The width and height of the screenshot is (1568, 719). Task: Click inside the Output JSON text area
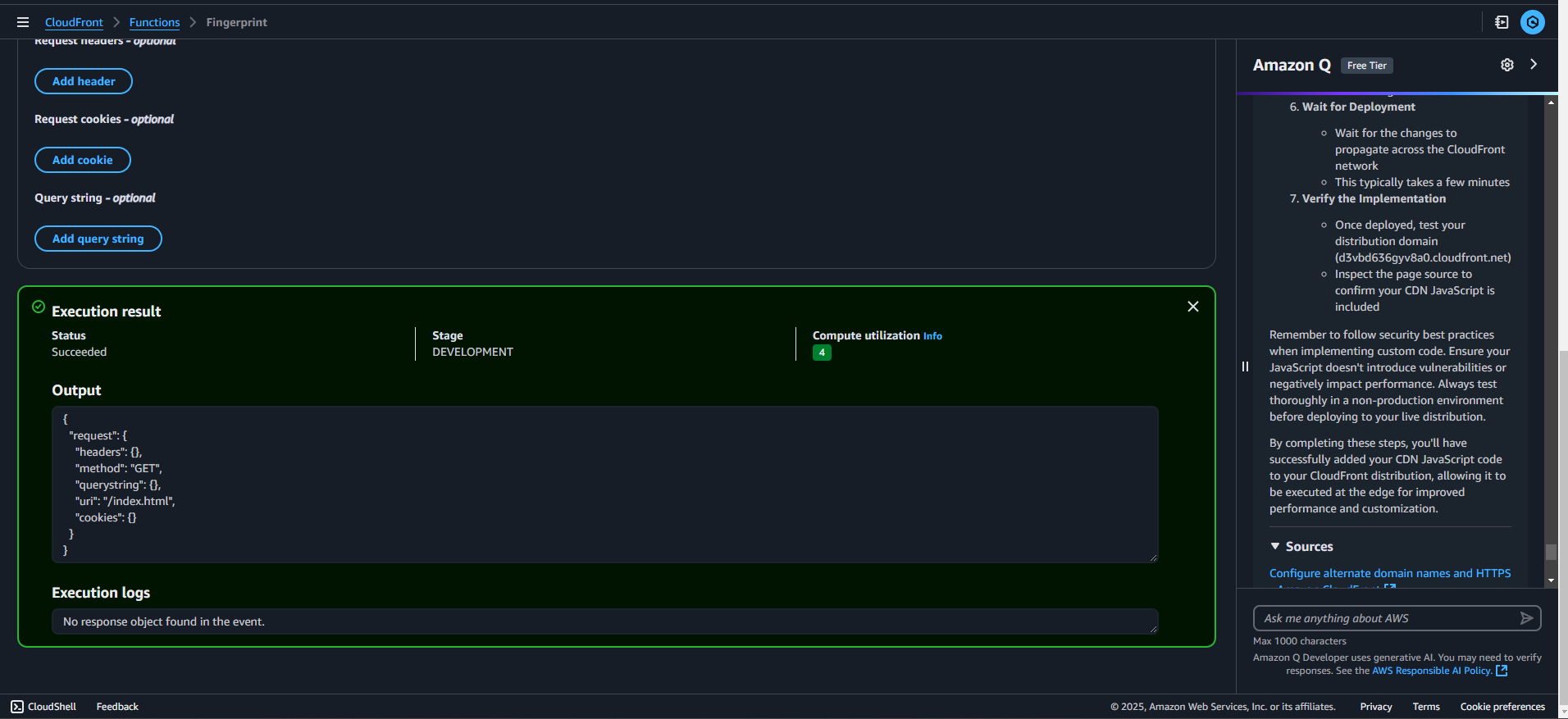click(x=605, y=485)
